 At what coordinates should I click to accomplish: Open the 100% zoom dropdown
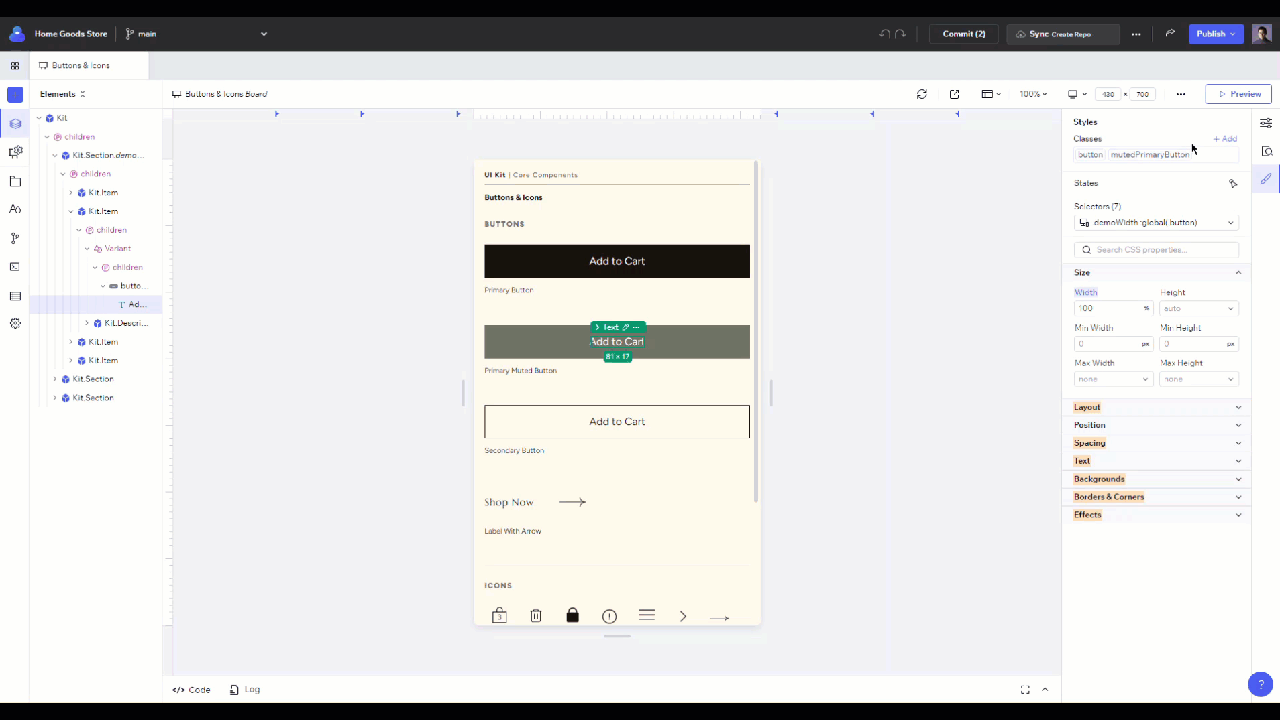click(x=1033, y=94)
